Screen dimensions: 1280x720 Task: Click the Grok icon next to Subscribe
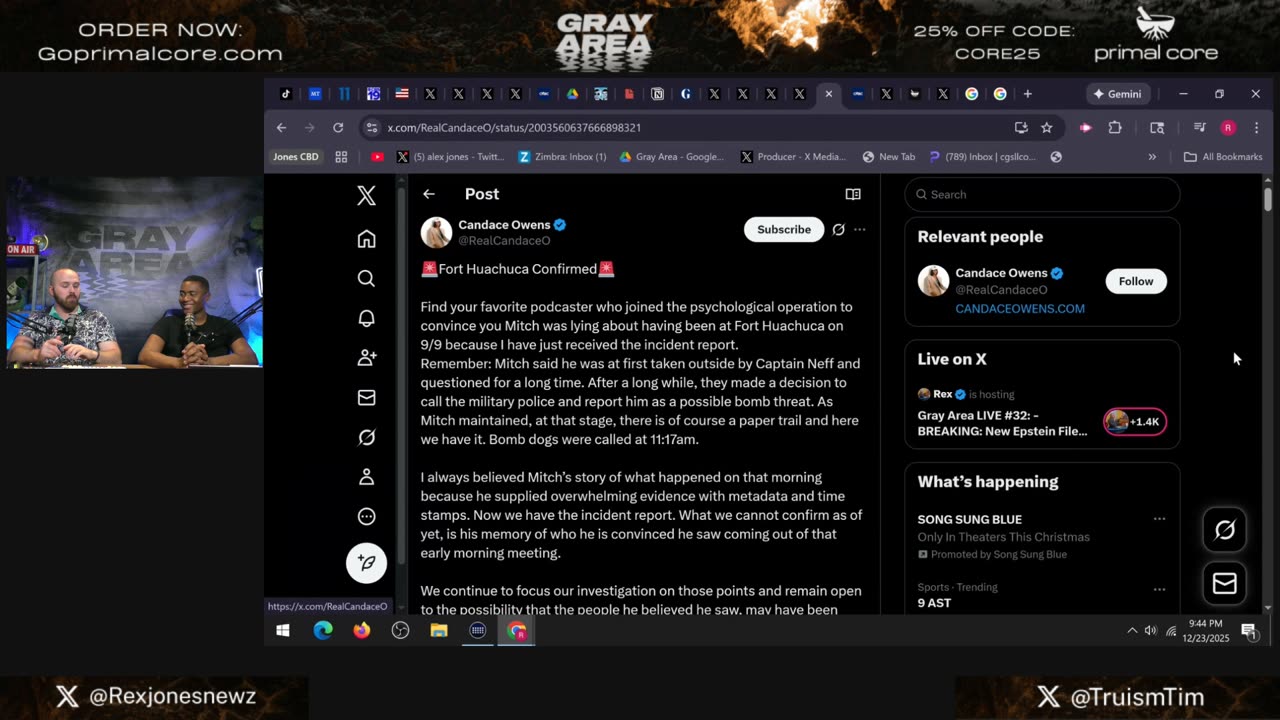838,230
